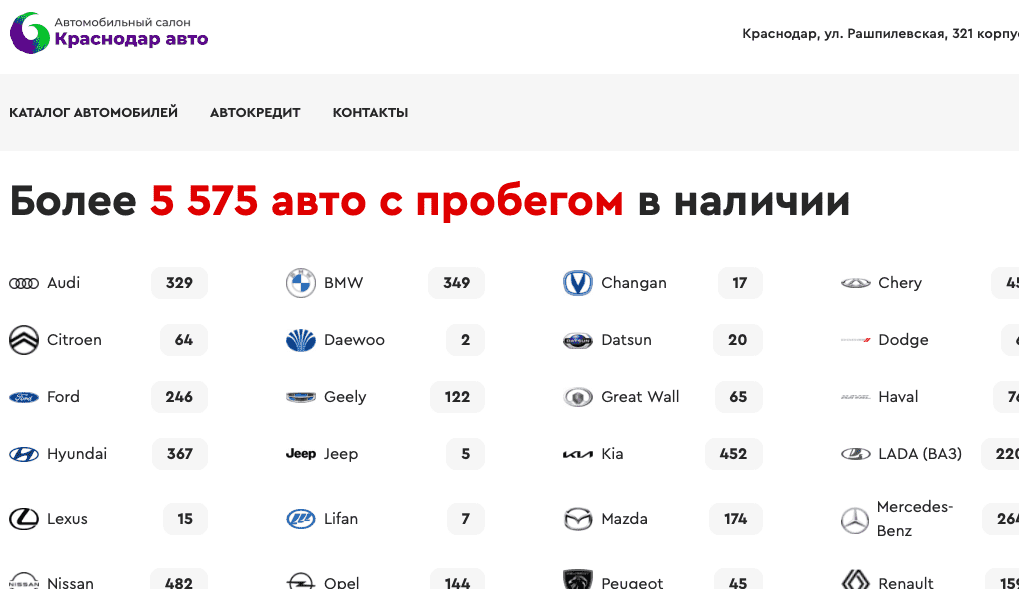Click the Datsun count badge showing 20
Viewport: 1019px width, 589px height.
737,340
